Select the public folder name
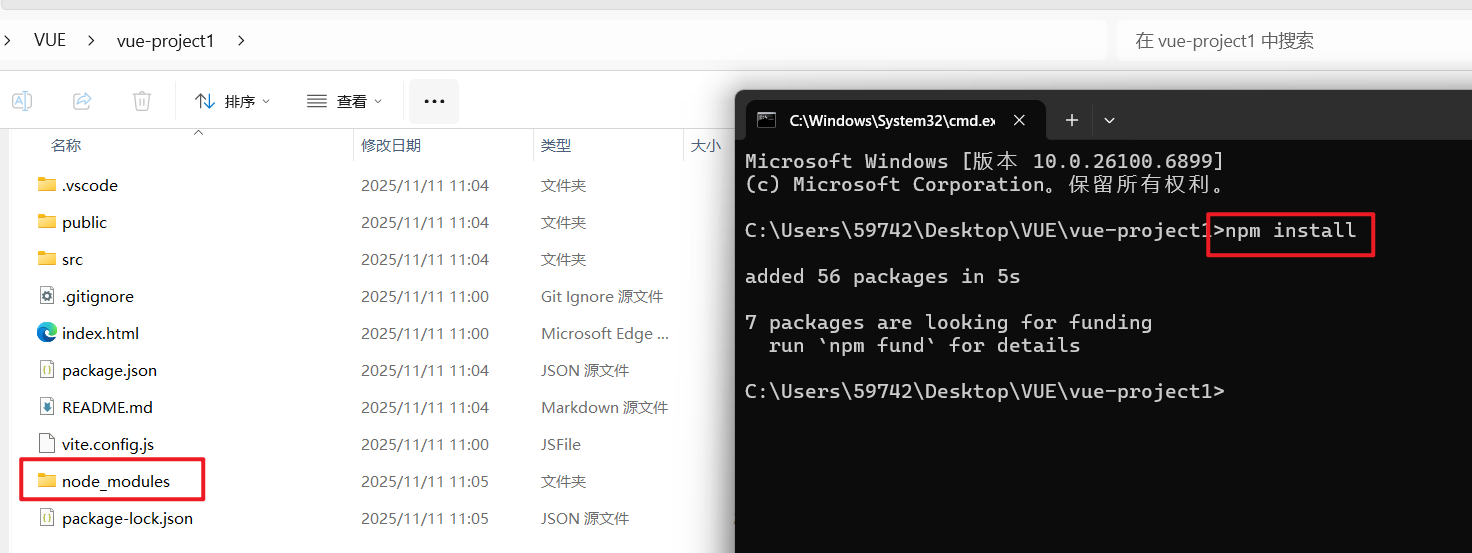Viewport: 1472px width, 553px height. (84, 222)
